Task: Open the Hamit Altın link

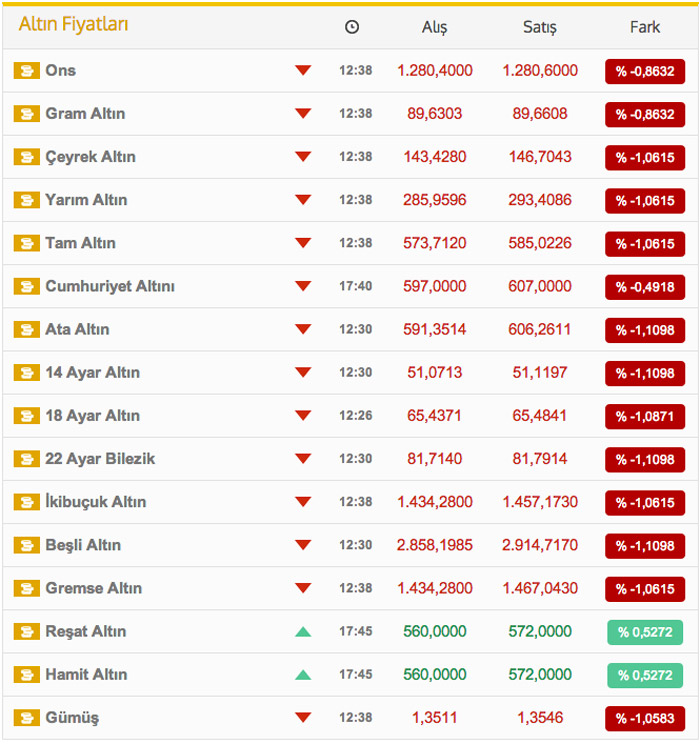Action: click(x=86, y=675)
